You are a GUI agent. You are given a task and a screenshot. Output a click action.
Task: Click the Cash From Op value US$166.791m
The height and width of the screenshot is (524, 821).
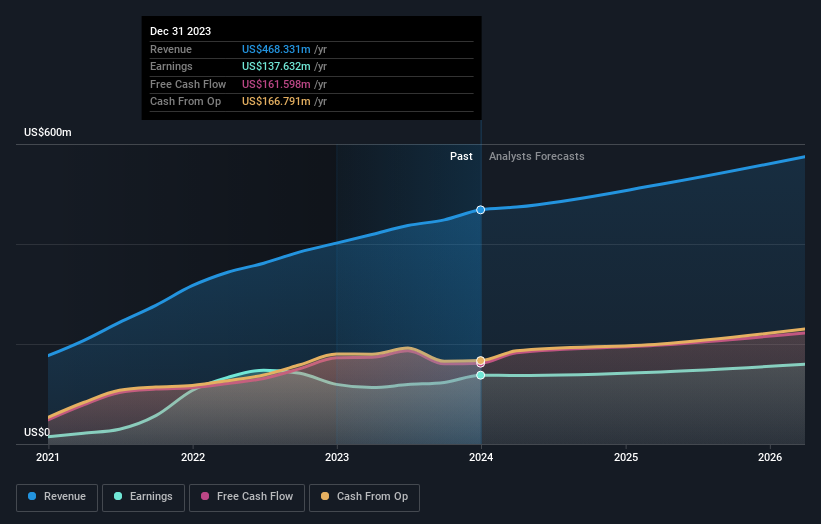click(x=276, y=102)
